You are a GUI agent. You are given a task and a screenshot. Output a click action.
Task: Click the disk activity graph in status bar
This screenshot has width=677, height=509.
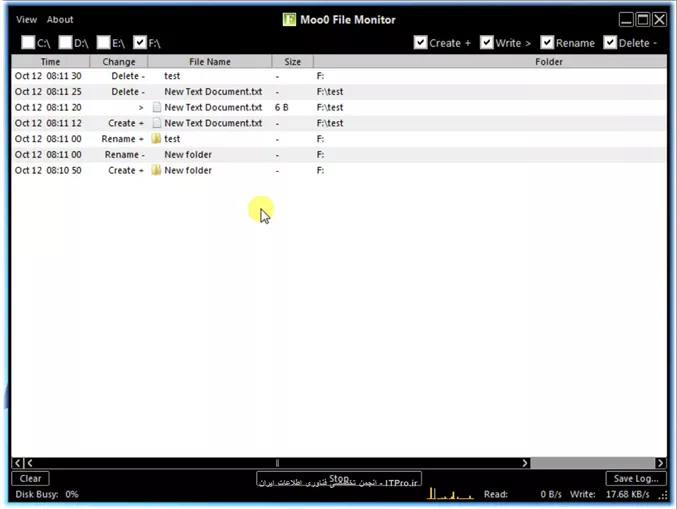point(450,493)
